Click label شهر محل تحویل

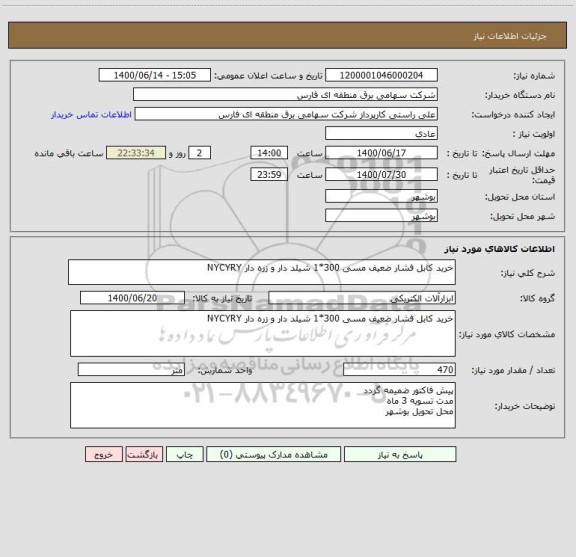click(x=522, y=216)
